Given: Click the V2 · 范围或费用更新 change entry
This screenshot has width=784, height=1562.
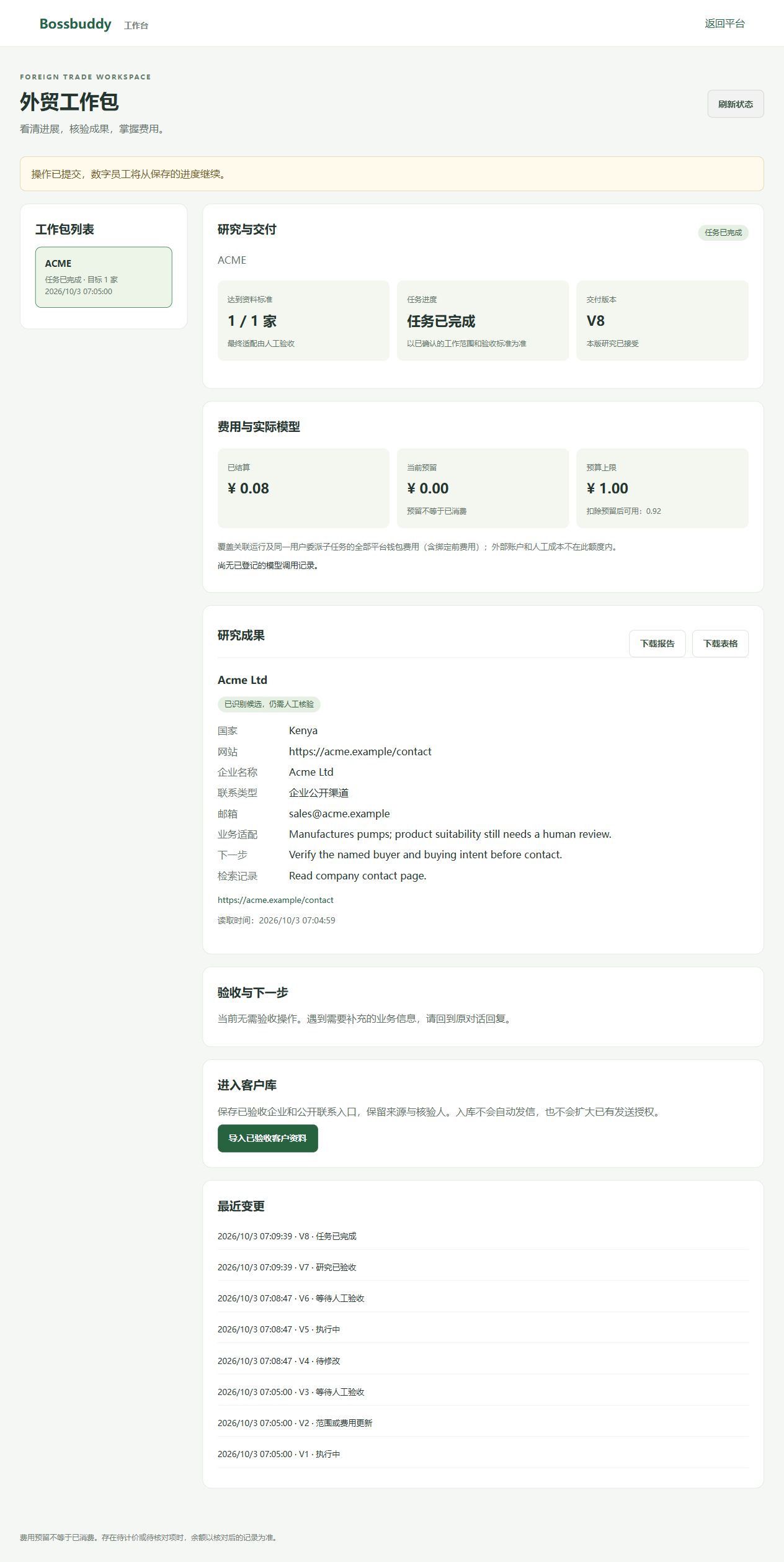Looking at the screenshot, I should pos(295,1423).
